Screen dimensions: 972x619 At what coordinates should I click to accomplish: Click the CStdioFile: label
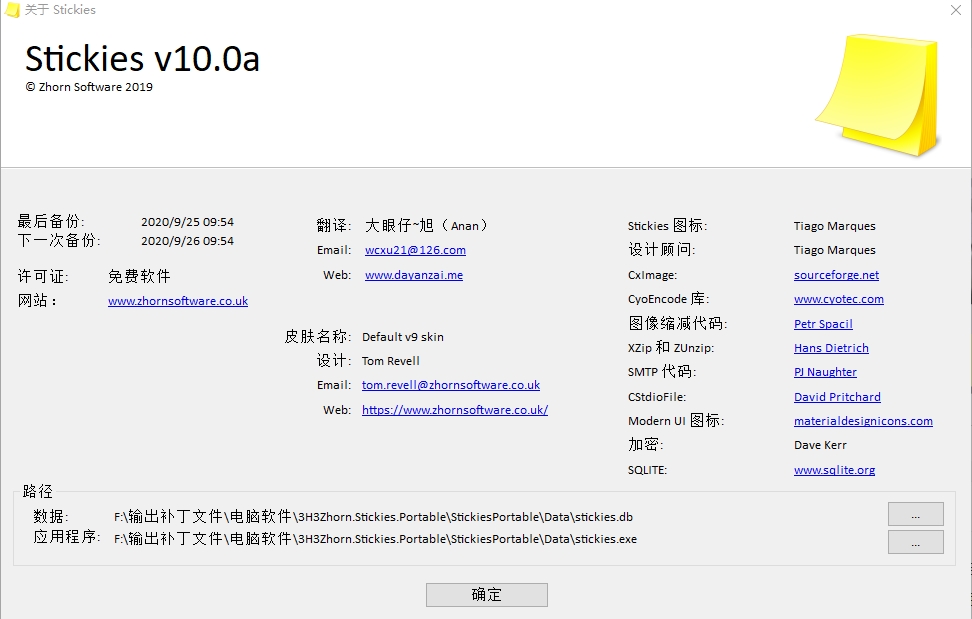point(657,397)
